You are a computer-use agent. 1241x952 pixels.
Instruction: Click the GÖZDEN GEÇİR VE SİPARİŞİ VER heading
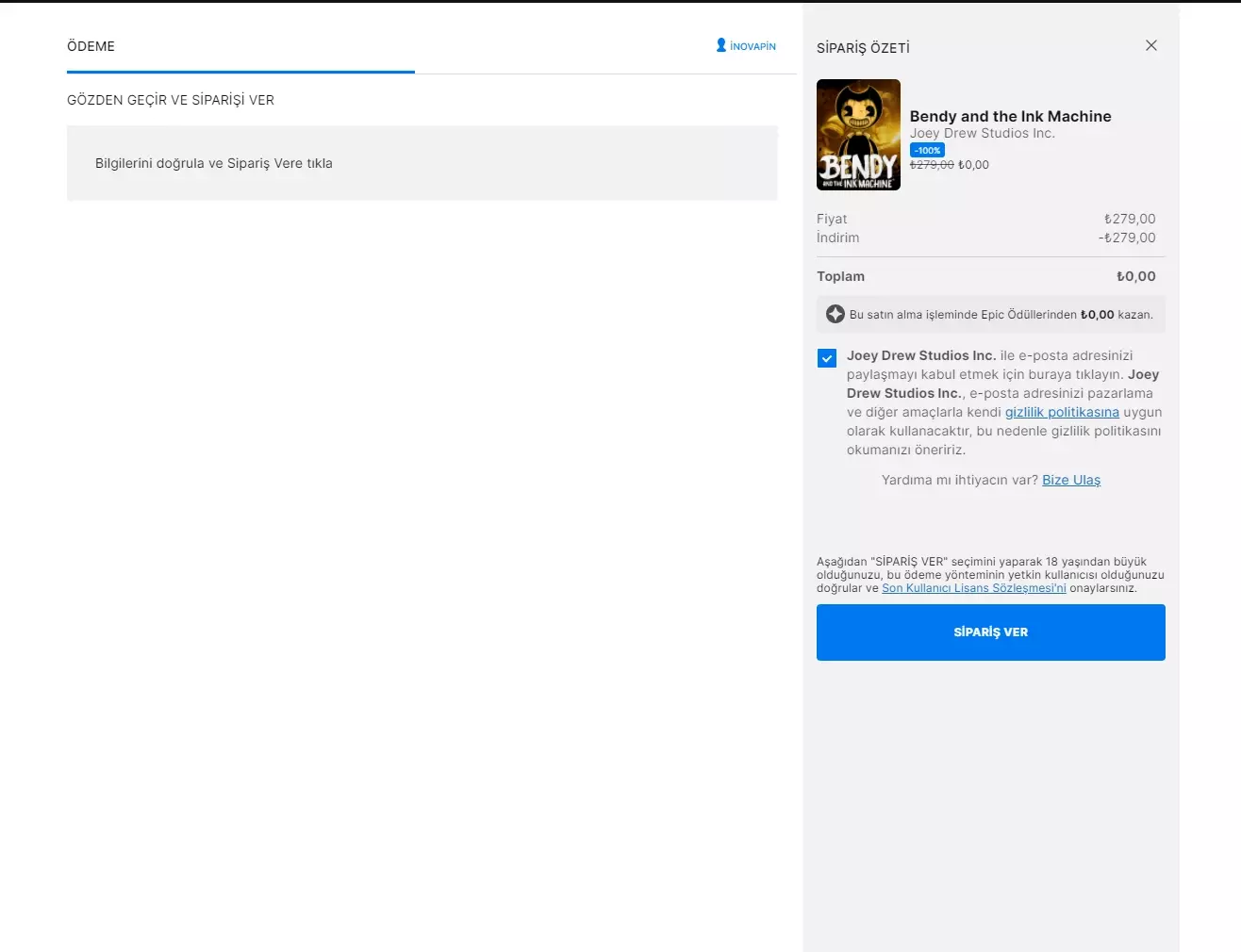click(x=170, y=99)
